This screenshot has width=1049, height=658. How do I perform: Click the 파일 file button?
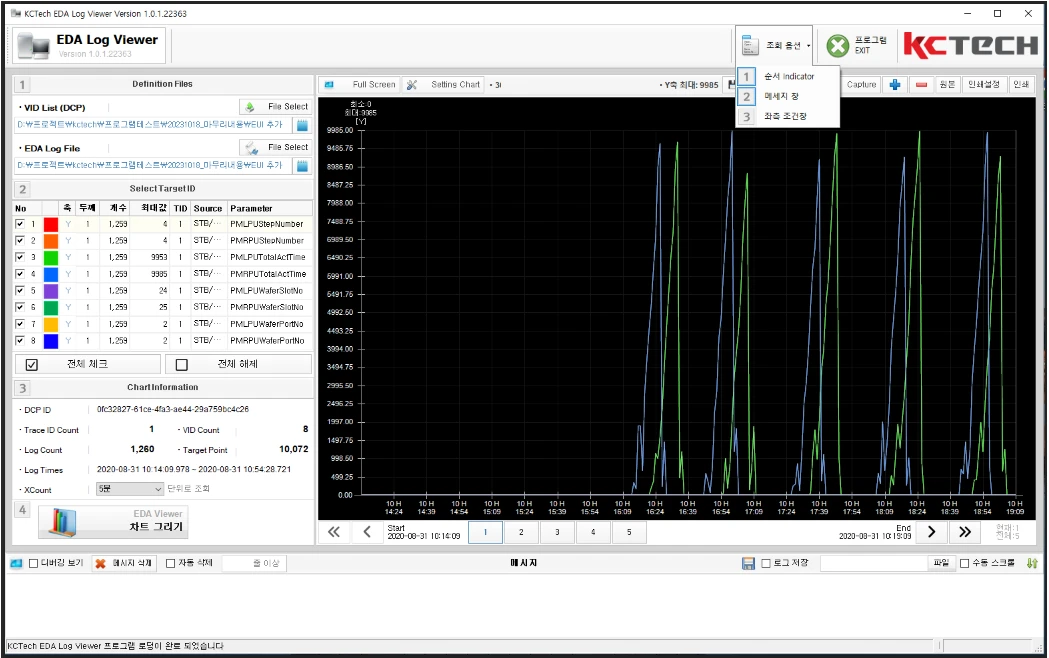pyautogui.click(x=941, y=563)
